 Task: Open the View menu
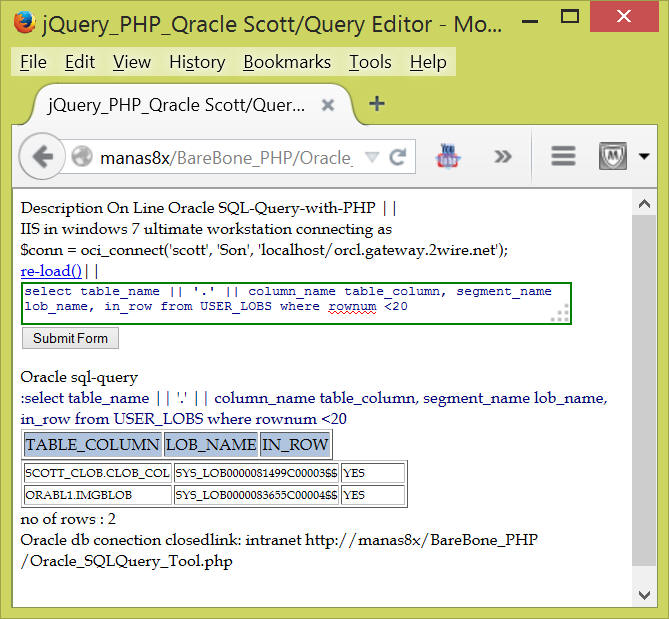click(132, 62)
